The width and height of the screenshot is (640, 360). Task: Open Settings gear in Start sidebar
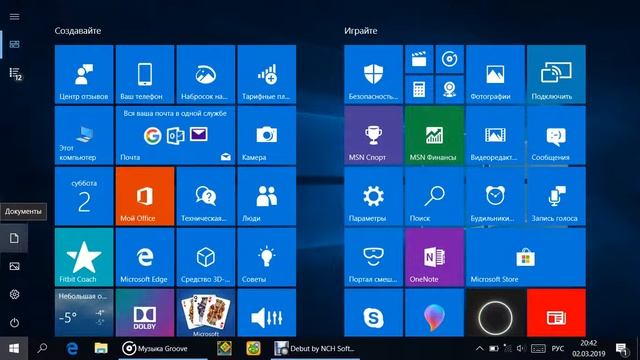coord(14,294)
